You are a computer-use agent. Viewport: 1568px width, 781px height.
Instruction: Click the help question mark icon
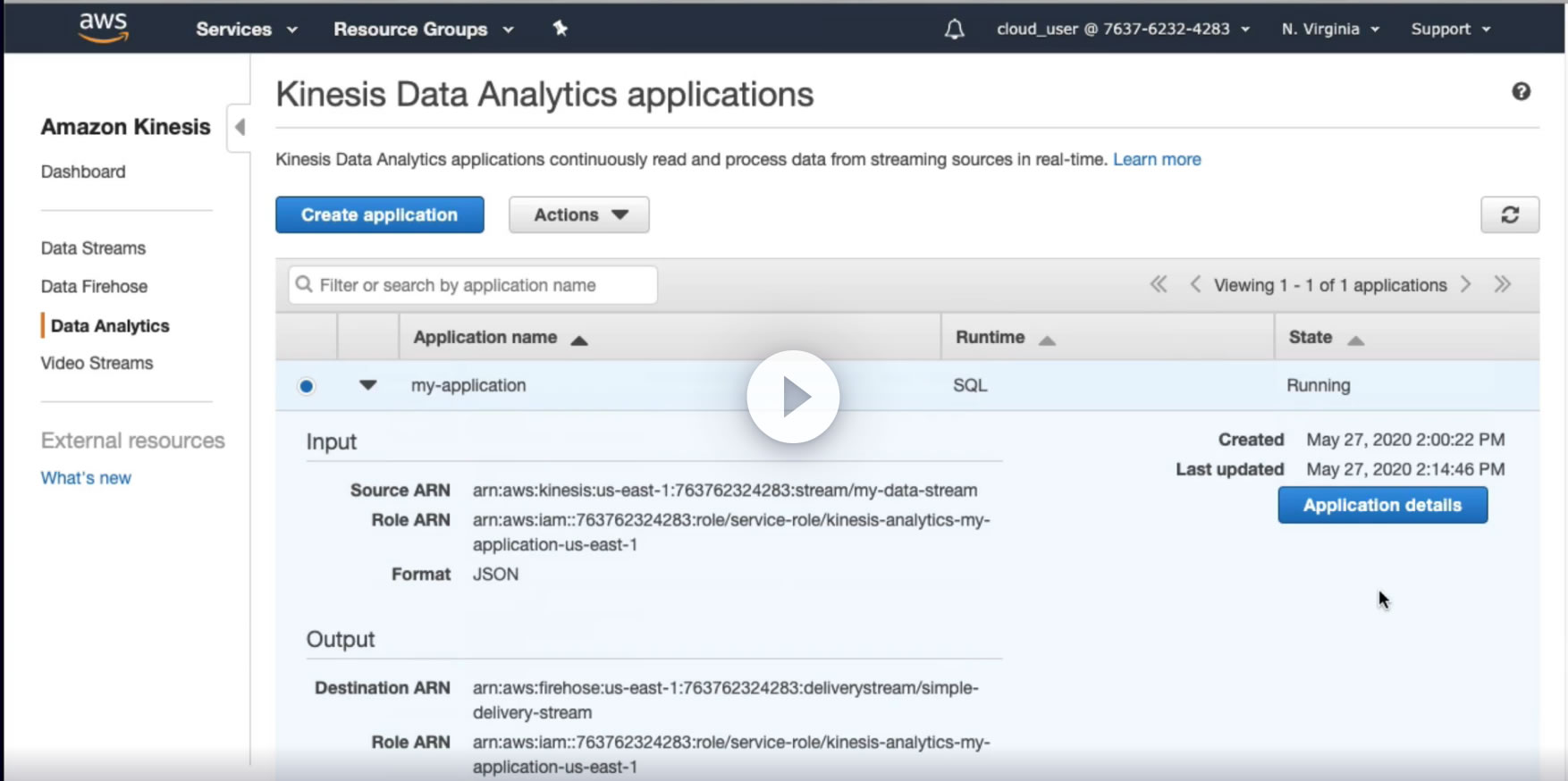[x=1521, y=92]
